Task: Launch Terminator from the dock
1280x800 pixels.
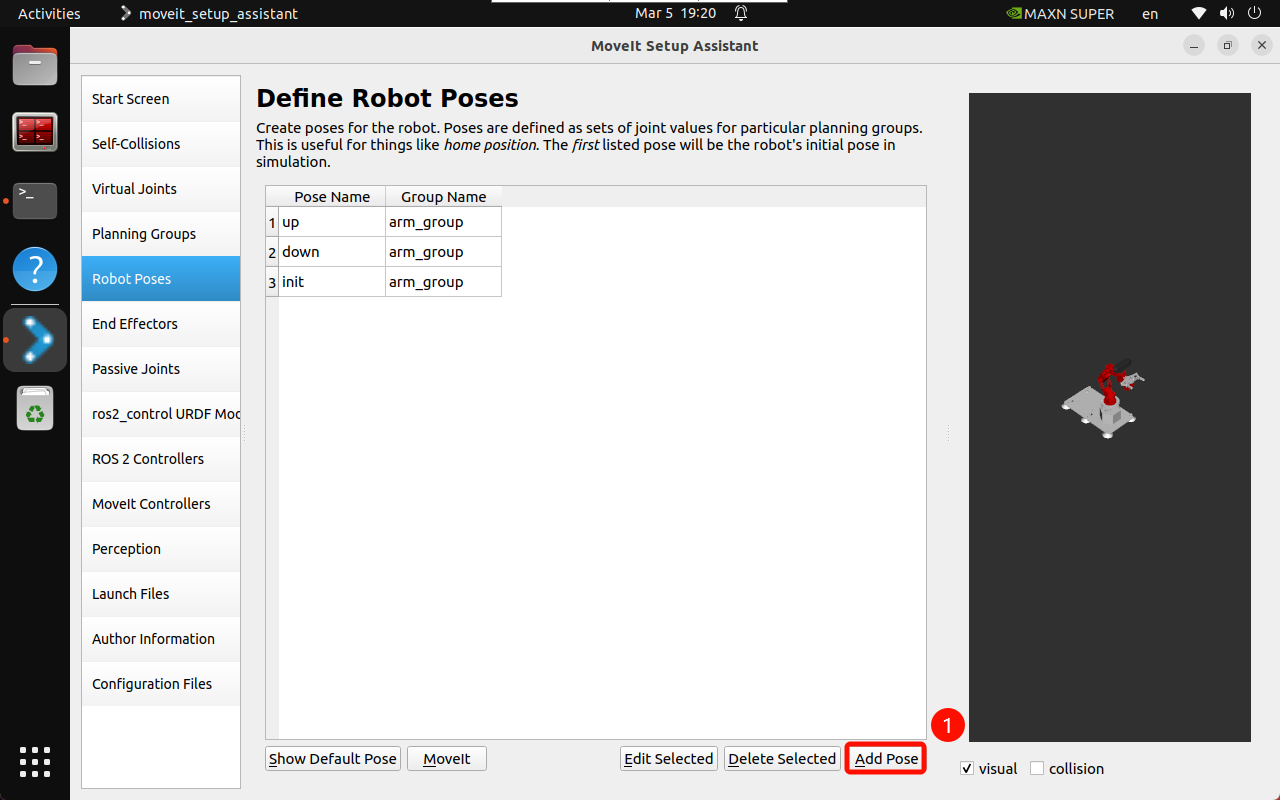Action: 35,132
